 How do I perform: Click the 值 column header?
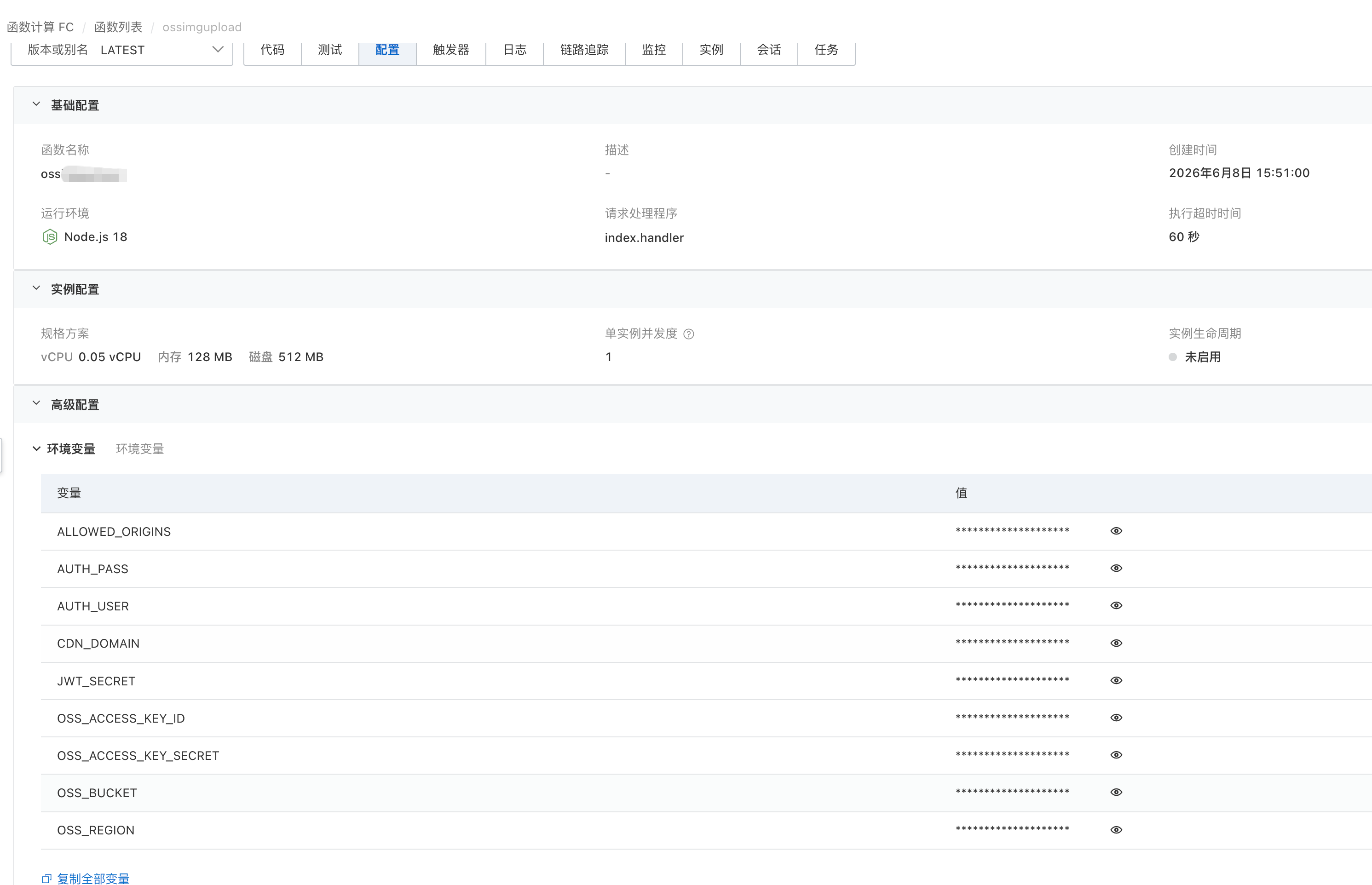point(961,493)
